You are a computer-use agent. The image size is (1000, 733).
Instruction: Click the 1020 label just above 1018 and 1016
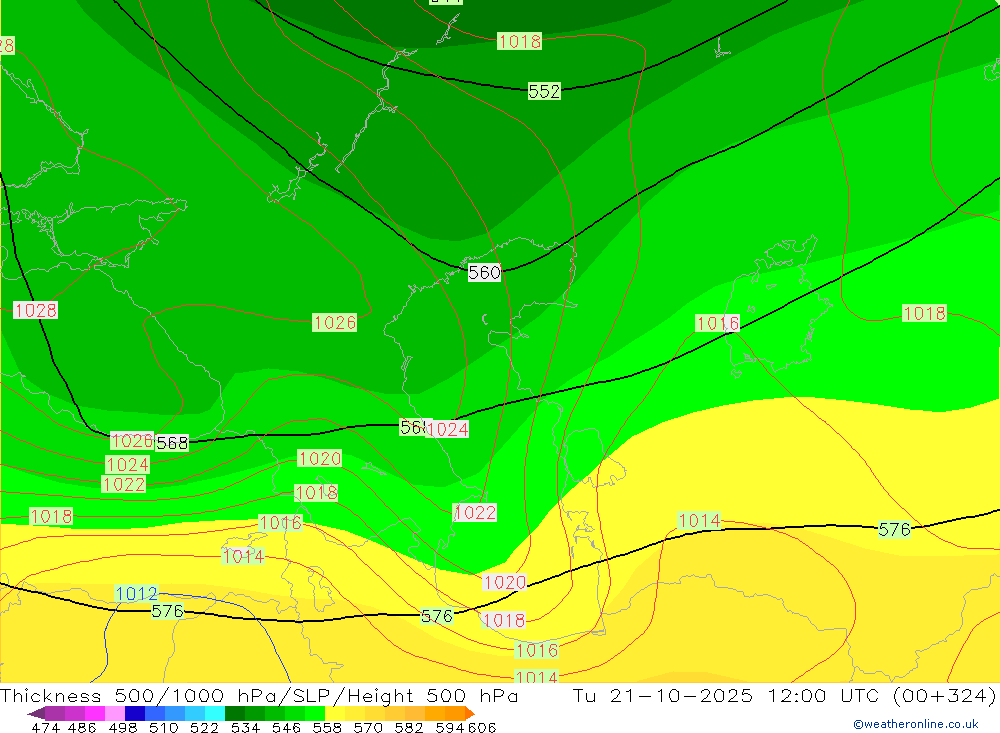coord(504,582)
